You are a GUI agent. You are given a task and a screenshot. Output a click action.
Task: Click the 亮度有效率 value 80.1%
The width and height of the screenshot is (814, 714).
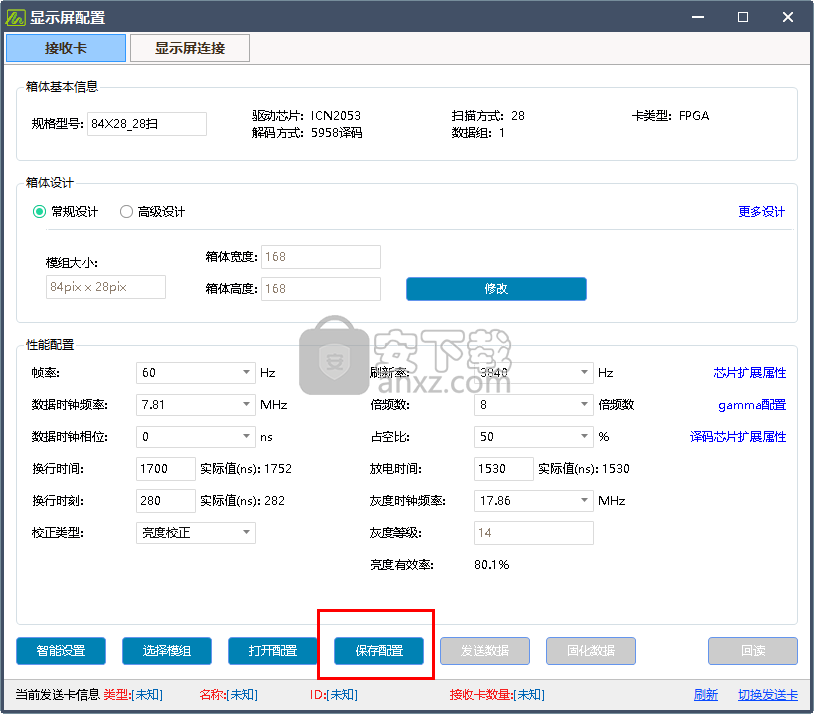[x=491, y=565]
